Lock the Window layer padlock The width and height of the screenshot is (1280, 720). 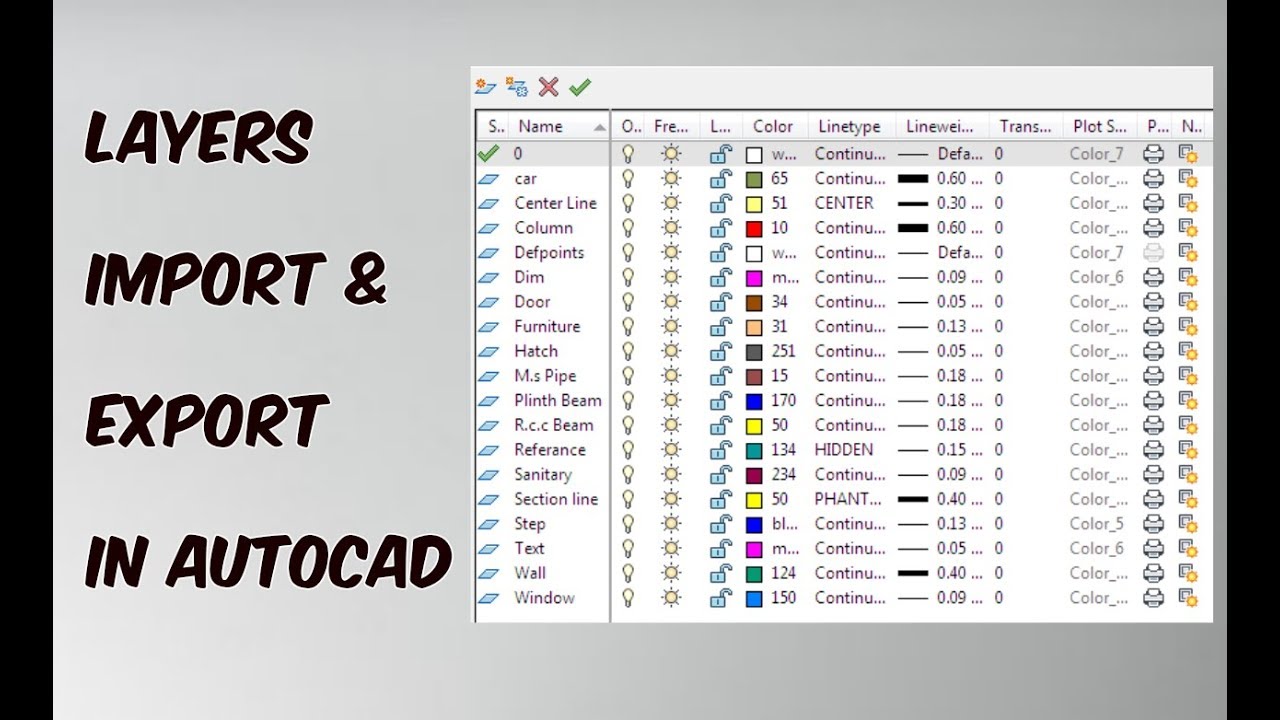(720, 598)
